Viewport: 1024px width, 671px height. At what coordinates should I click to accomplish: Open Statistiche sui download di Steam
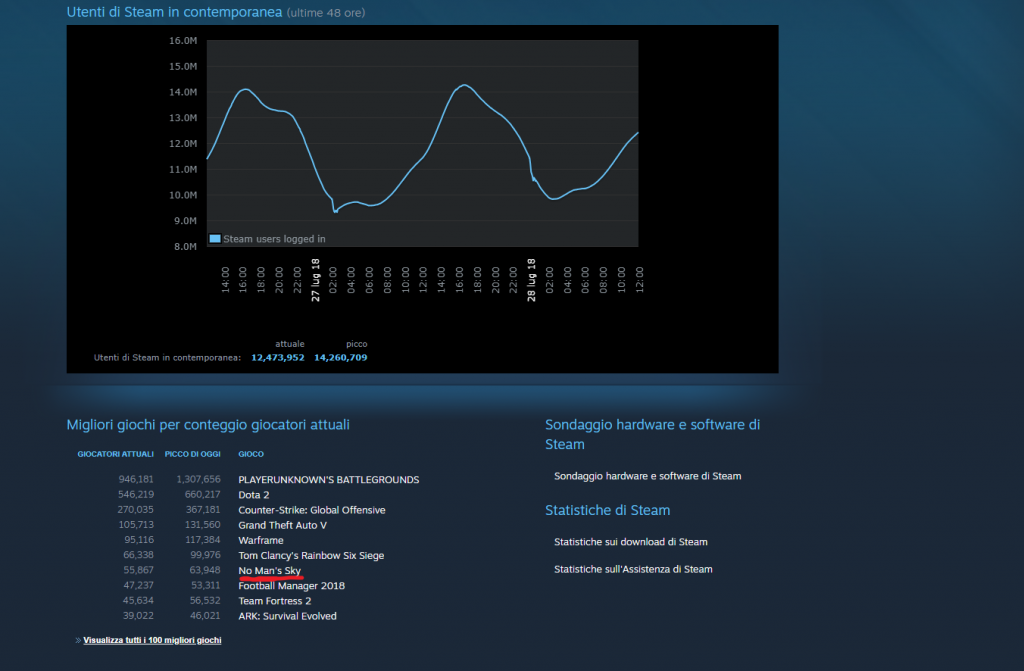coord(630,542)
